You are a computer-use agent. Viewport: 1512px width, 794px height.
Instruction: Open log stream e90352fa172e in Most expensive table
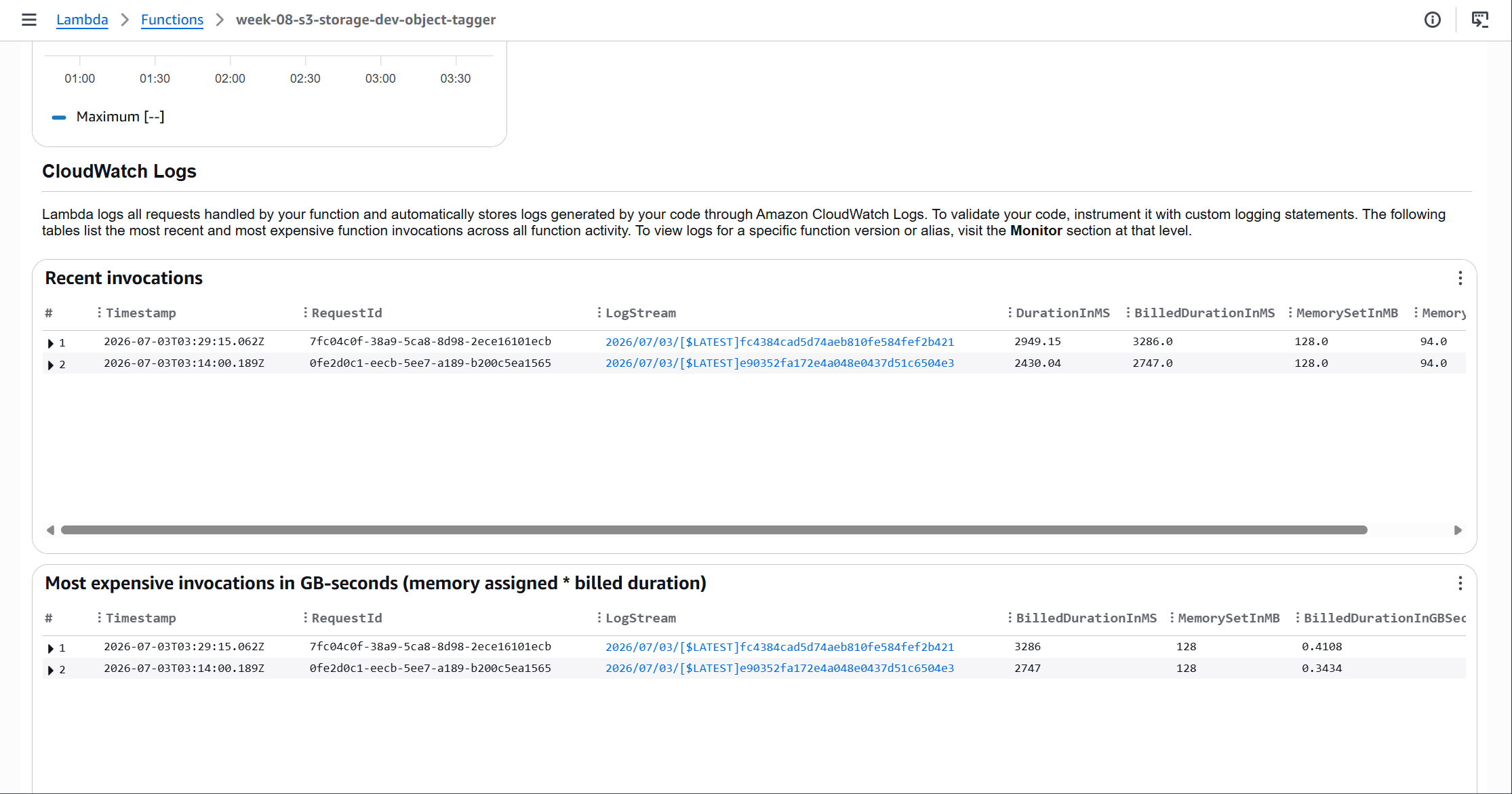tap(780, 669)
